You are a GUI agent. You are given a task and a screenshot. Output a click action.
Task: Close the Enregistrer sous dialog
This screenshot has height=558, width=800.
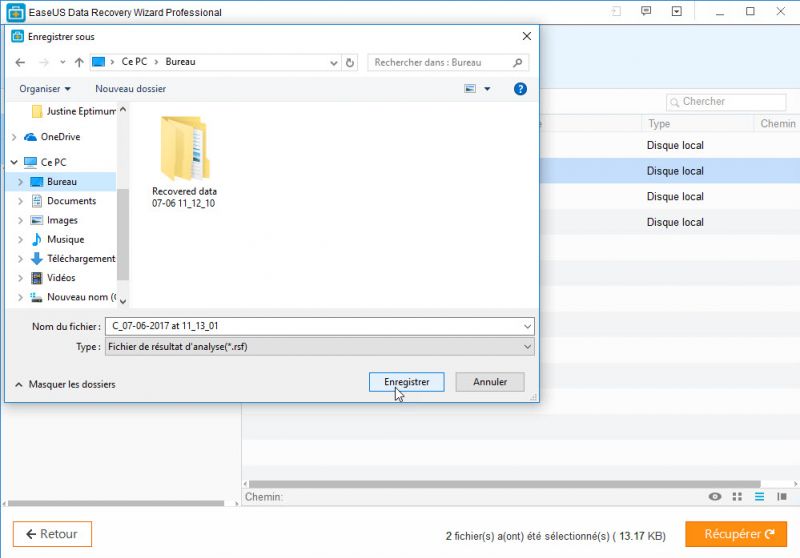tap(527, 36)
